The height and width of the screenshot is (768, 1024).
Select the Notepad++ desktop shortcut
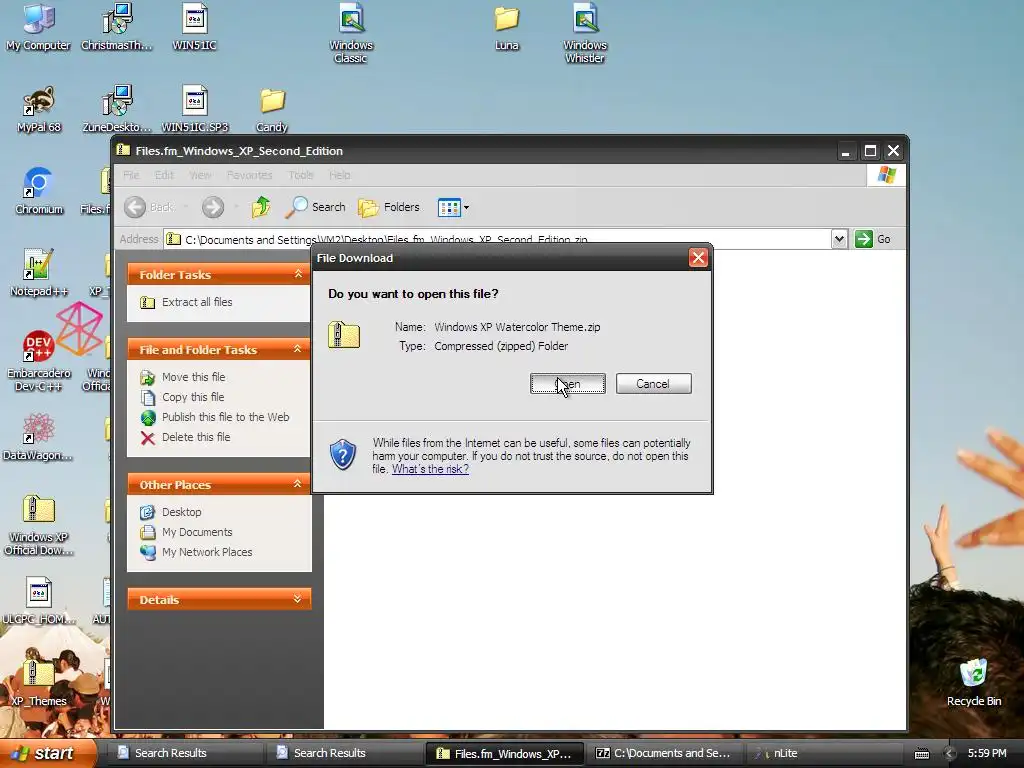point(39,274)
